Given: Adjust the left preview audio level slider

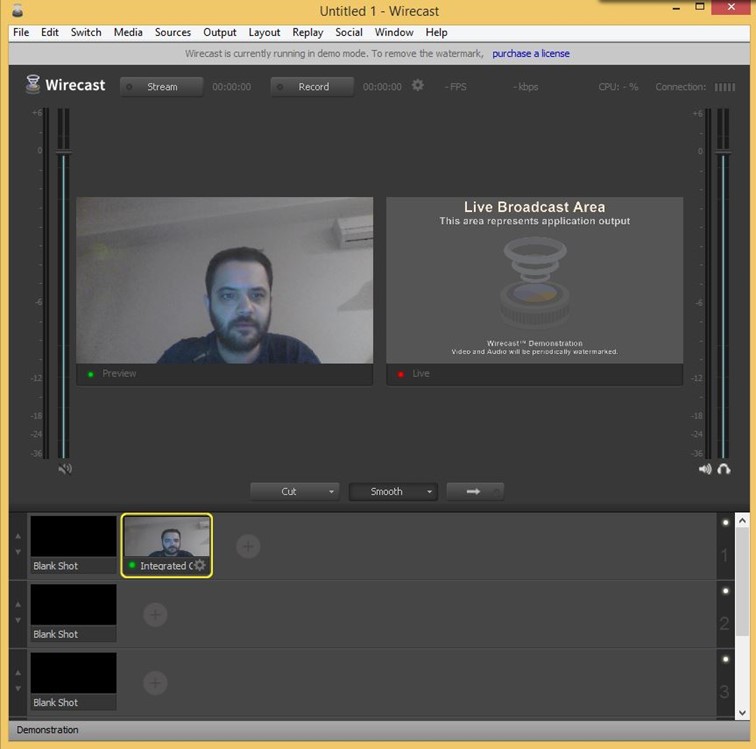Looking at the screenshot, I should [64, 152].
